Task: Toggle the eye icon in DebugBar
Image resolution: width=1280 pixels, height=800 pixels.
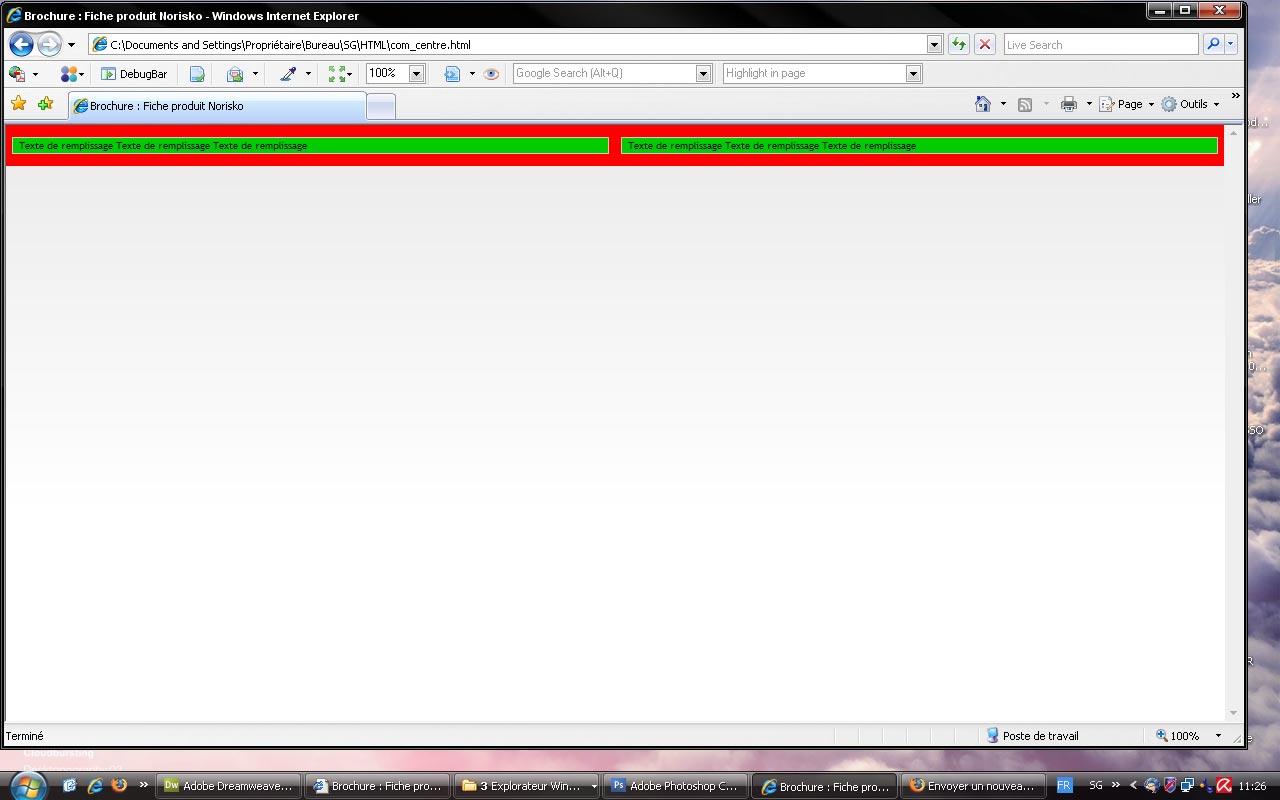Action: tap(491, 74)
